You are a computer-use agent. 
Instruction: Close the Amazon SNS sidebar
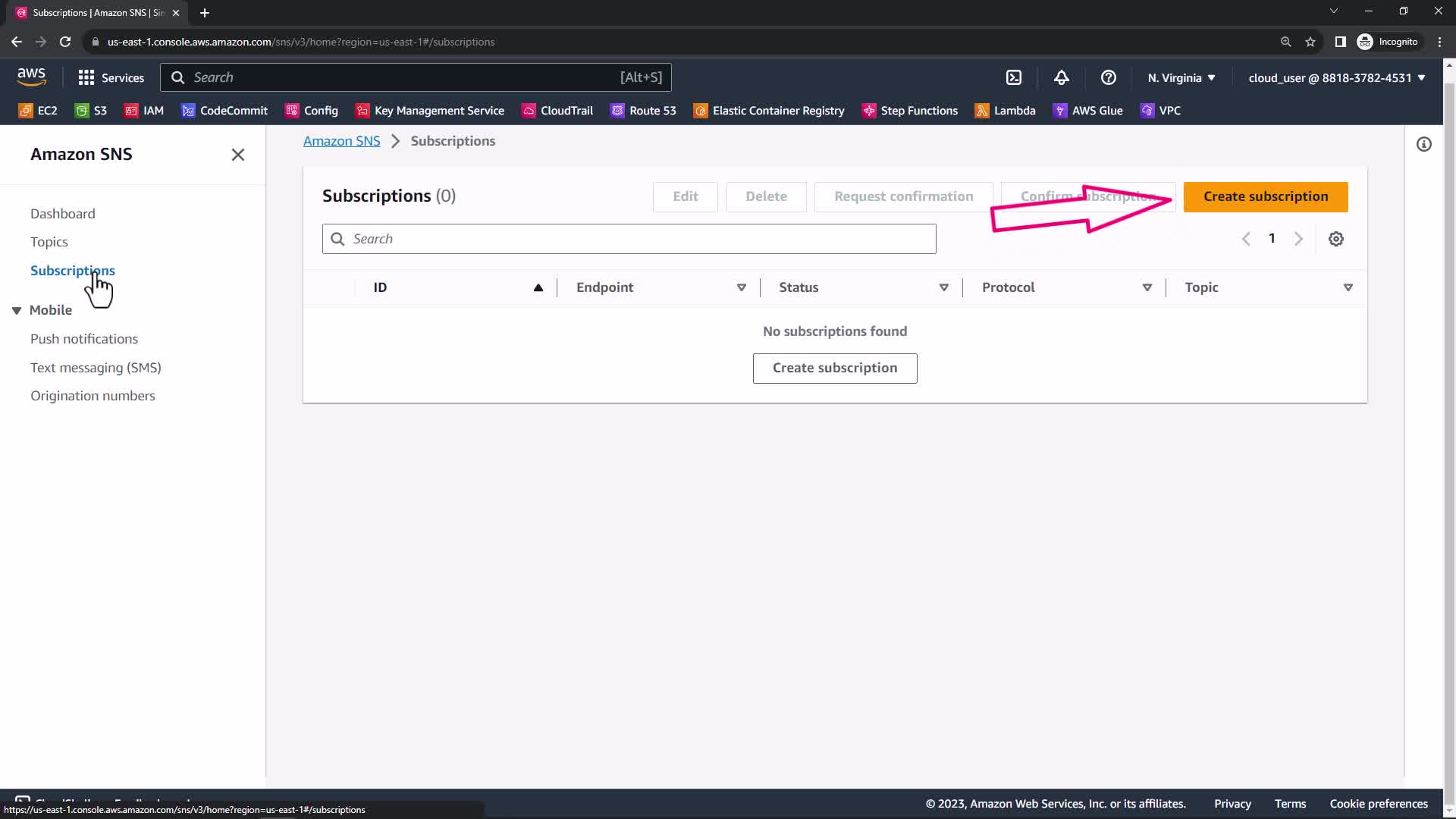[x=238, y=155]
